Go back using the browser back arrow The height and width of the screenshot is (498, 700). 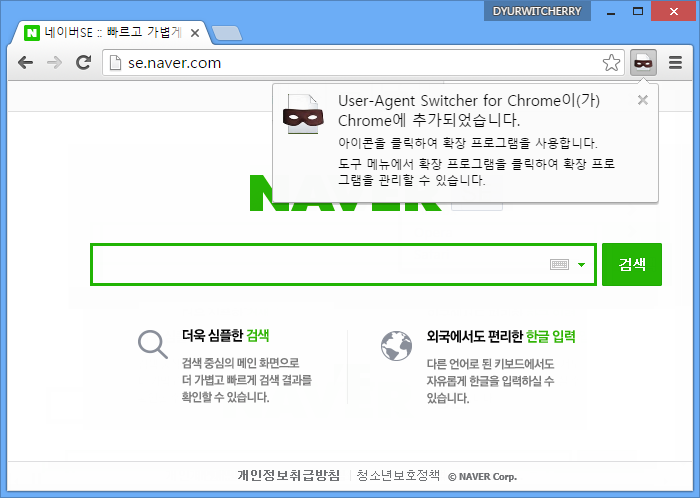coord(25,62)
